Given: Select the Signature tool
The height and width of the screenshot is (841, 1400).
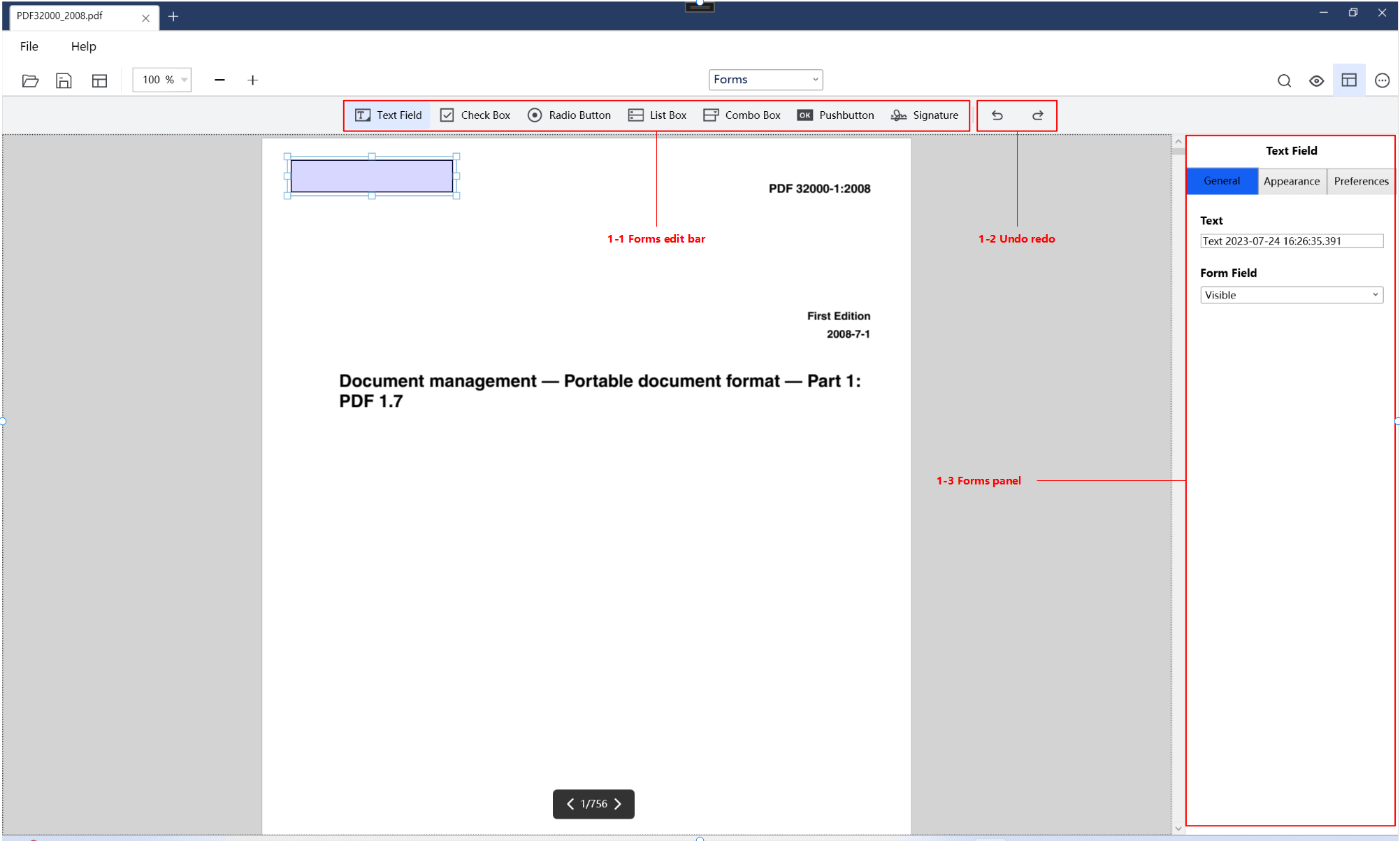Looking at the screenshot, I should click(x=923, y=114).
